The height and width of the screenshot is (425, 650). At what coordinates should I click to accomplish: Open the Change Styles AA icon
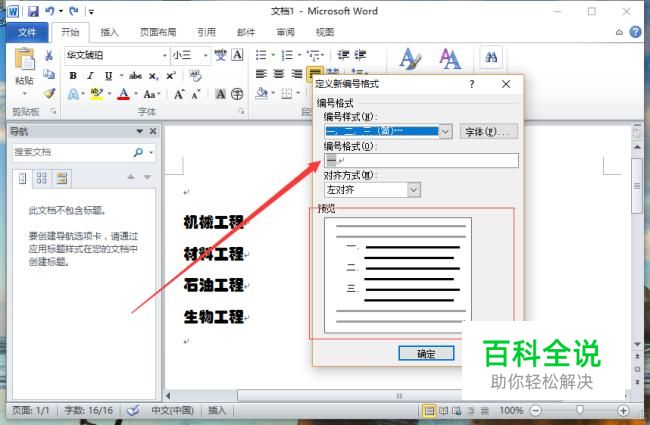(x=450, y=58)
